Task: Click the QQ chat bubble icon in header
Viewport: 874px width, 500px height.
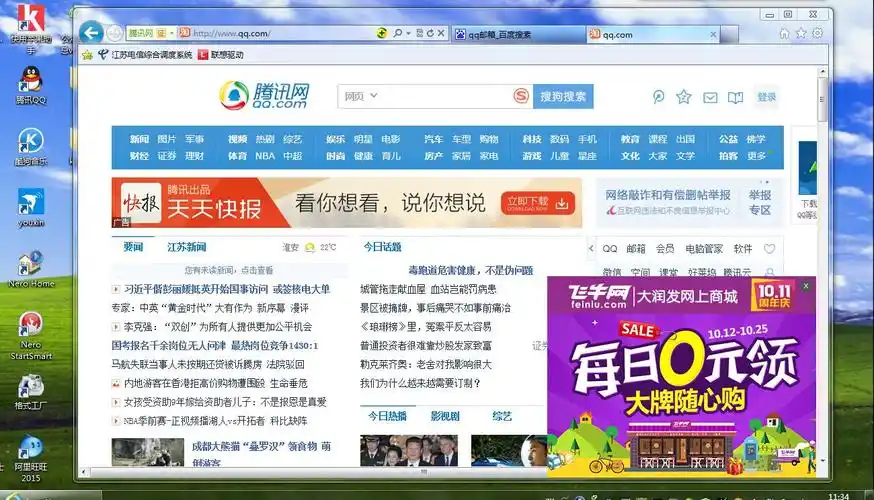Action: tap(658, 97)
